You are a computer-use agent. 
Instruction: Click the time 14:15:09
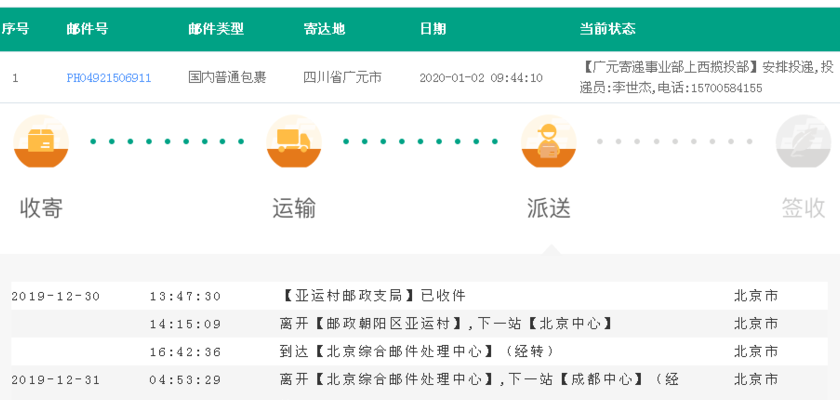point(185,324)
